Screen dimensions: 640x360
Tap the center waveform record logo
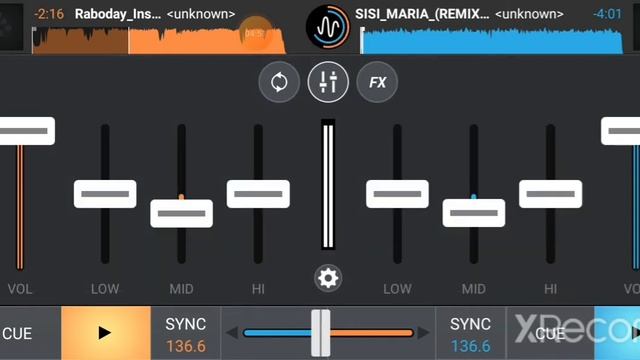[328, 27]
